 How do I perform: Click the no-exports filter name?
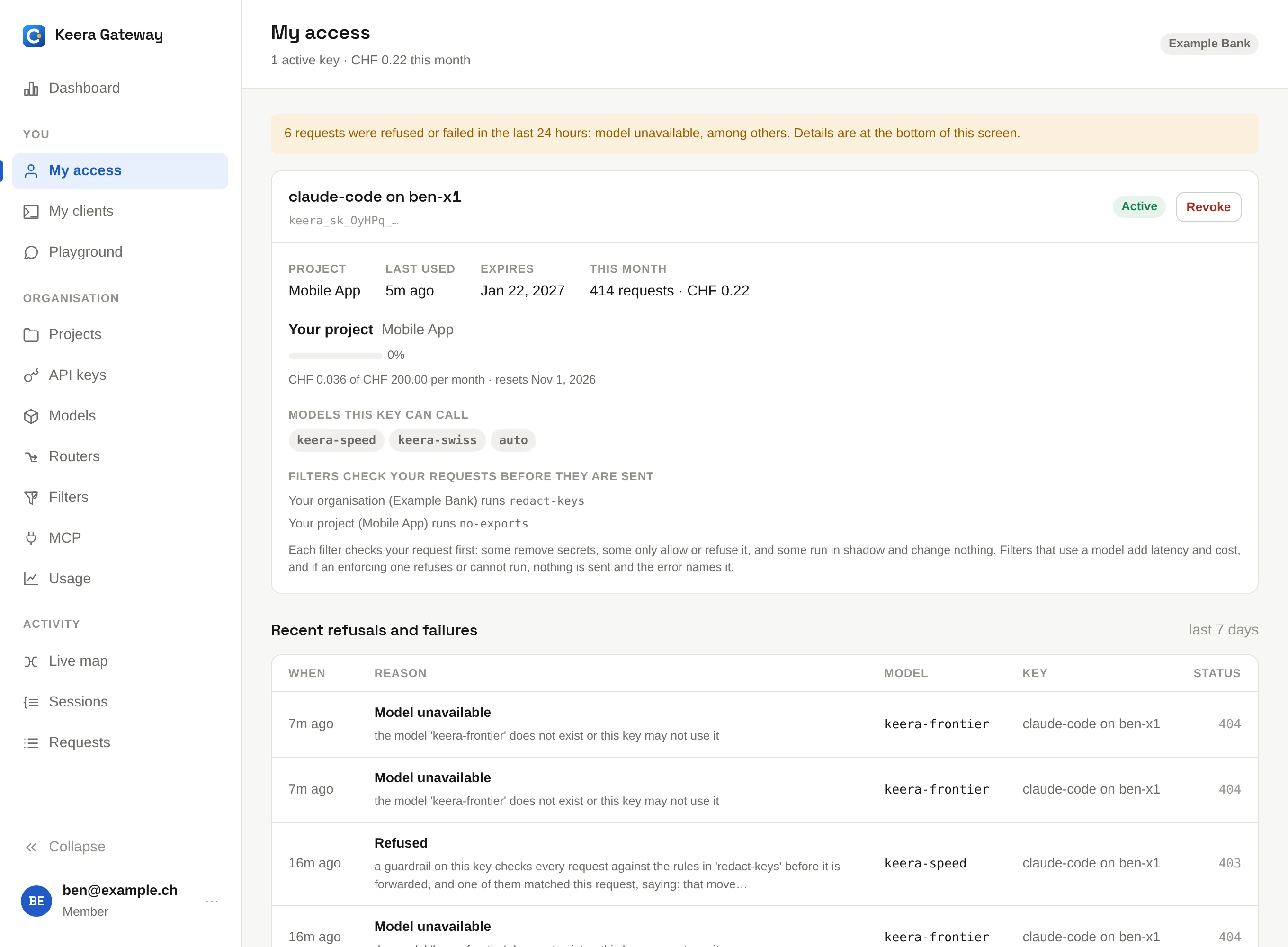pos(493,524)
